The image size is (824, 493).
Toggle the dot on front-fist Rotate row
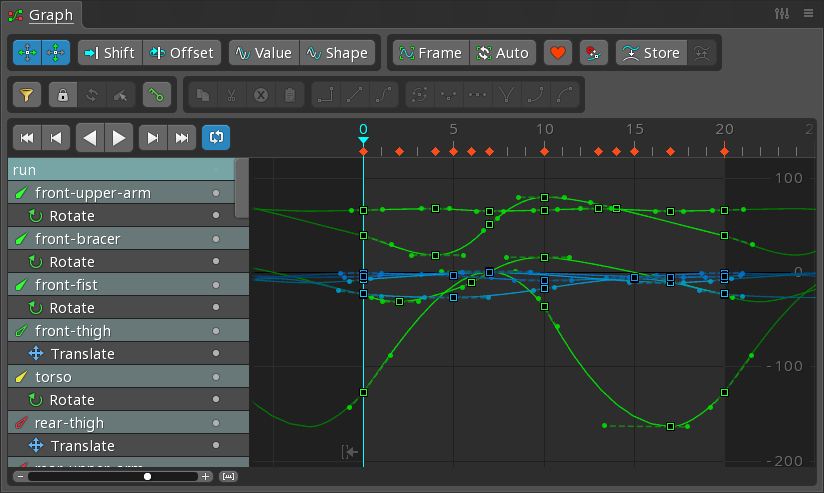click(x=215, y=308)
